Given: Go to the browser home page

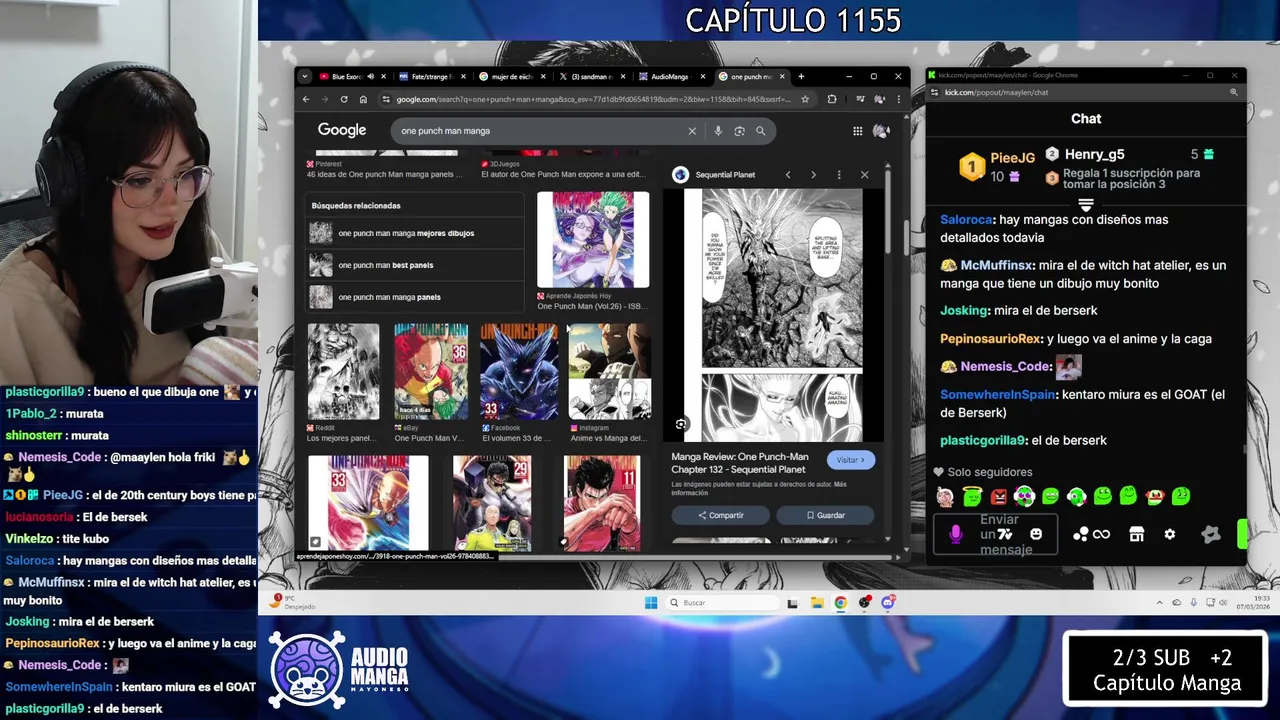Looking at the screenshot, I should 363,99.
